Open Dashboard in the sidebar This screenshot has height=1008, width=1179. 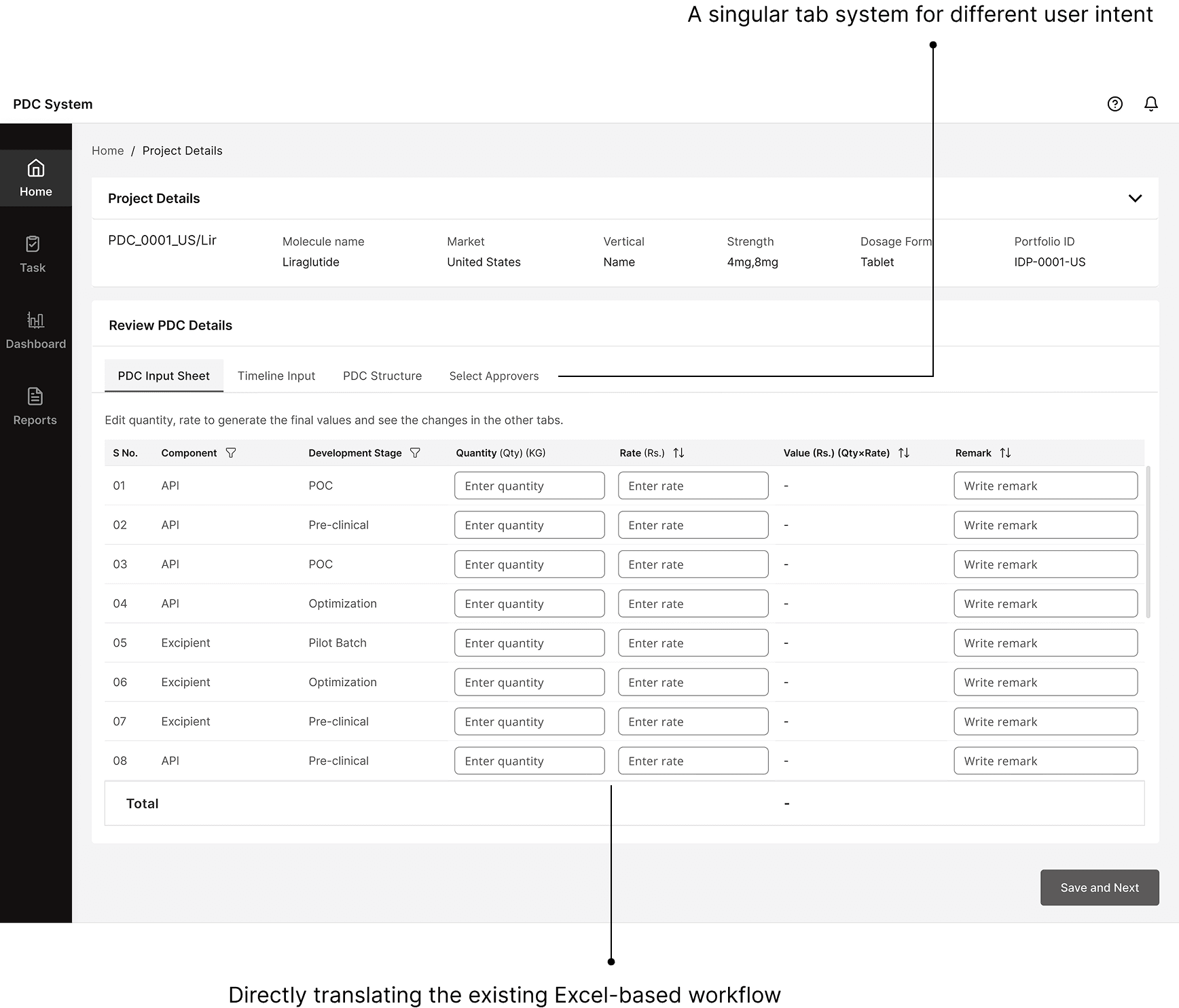(x=36, y=330)
